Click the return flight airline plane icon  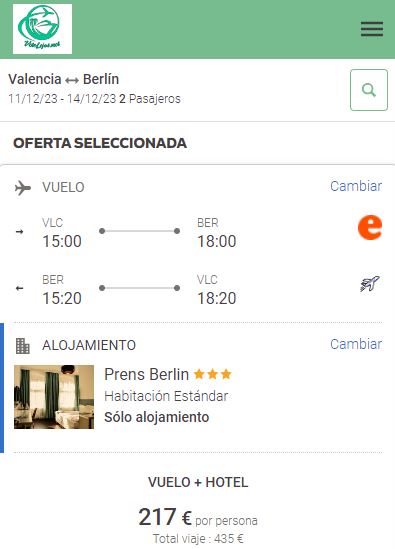370,284
